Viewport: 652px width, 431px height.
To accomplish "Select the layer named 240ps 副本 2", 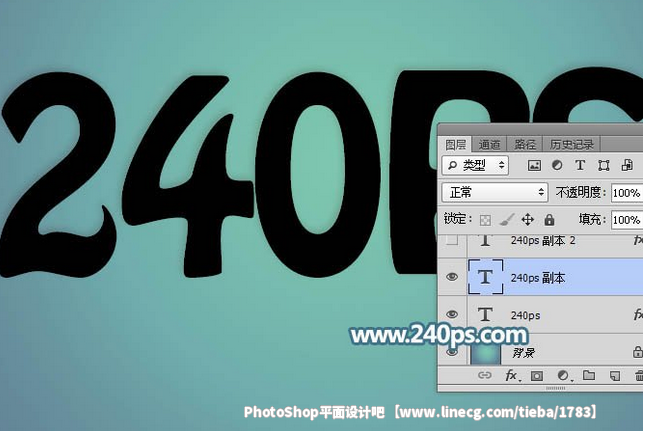I will 543,240.
